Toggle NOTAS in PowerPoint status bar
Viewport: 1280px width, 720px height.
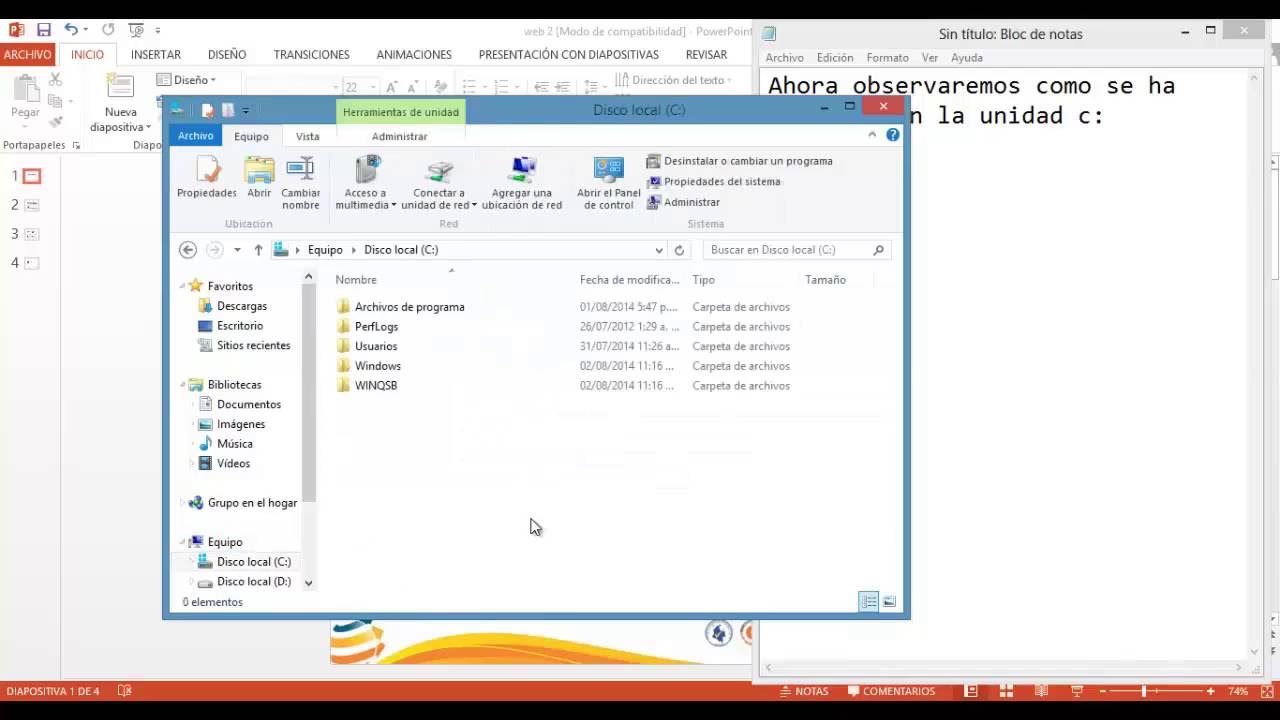click(804, 691)
